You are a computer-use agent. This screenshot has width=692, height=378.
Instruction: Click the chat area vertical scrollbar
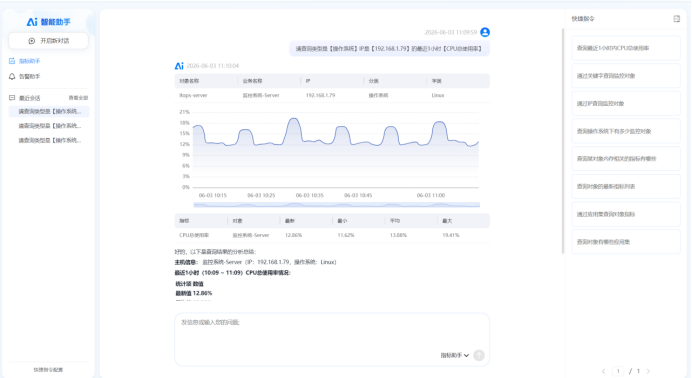(563, 141)
